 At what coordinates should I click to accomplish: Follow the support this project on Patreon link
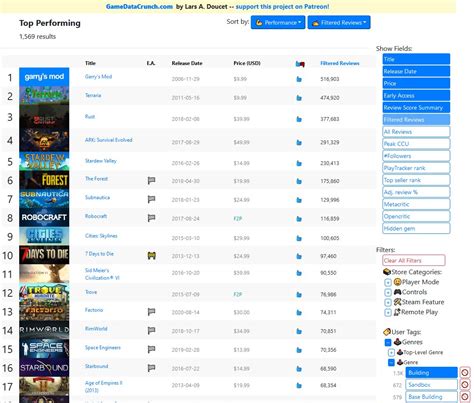pos(282,7)
